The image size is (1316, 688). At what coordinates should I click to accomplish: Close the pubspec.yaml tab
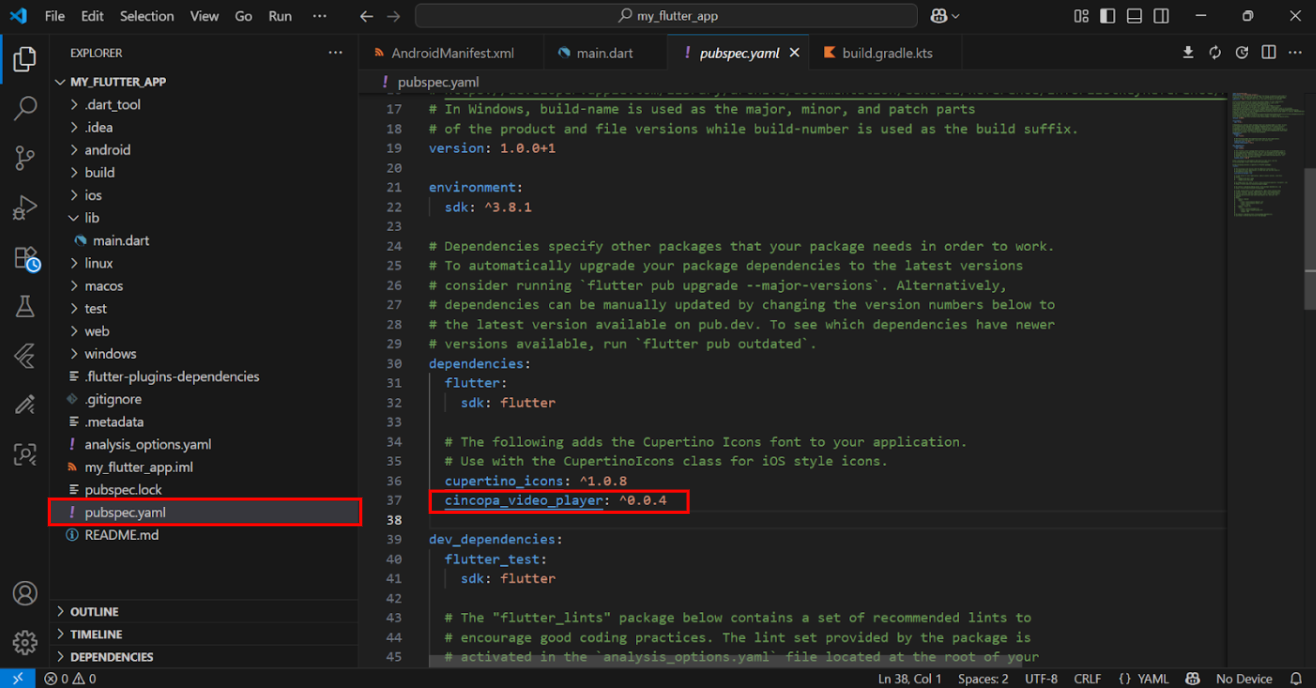tap(796, 53)
